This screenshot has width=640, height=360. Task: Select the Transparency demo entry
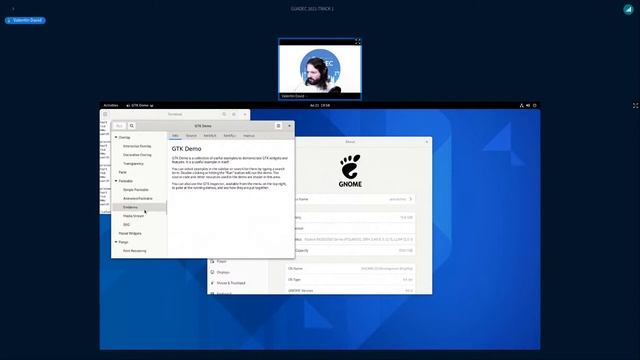pyautogui.click(x=133, y=164)
